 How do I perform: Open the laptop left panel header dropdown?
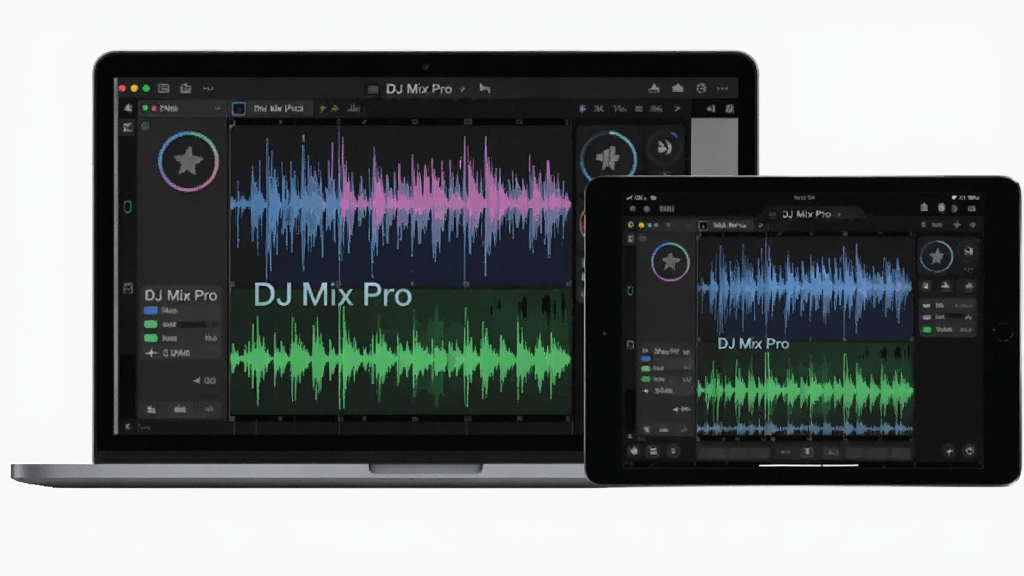(217, 108)
